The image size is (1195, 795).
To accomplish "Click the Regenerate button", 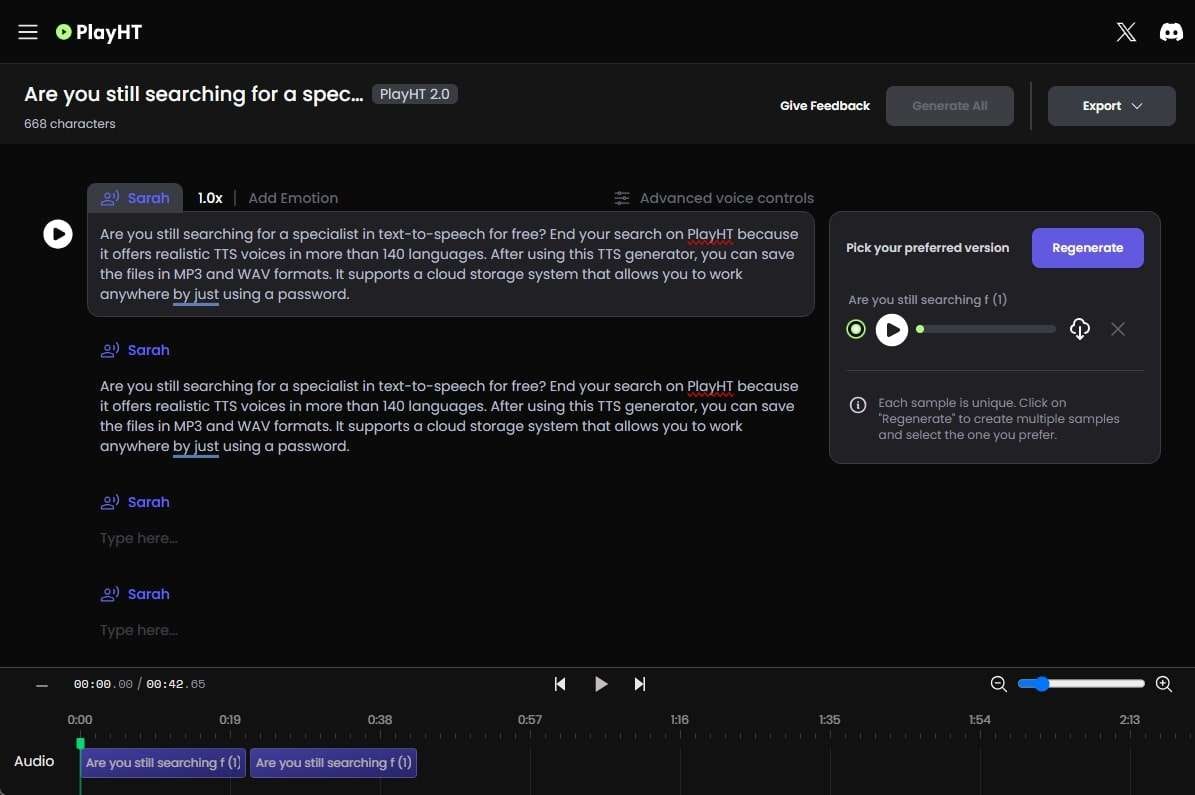I will [x=1087, y=248].
